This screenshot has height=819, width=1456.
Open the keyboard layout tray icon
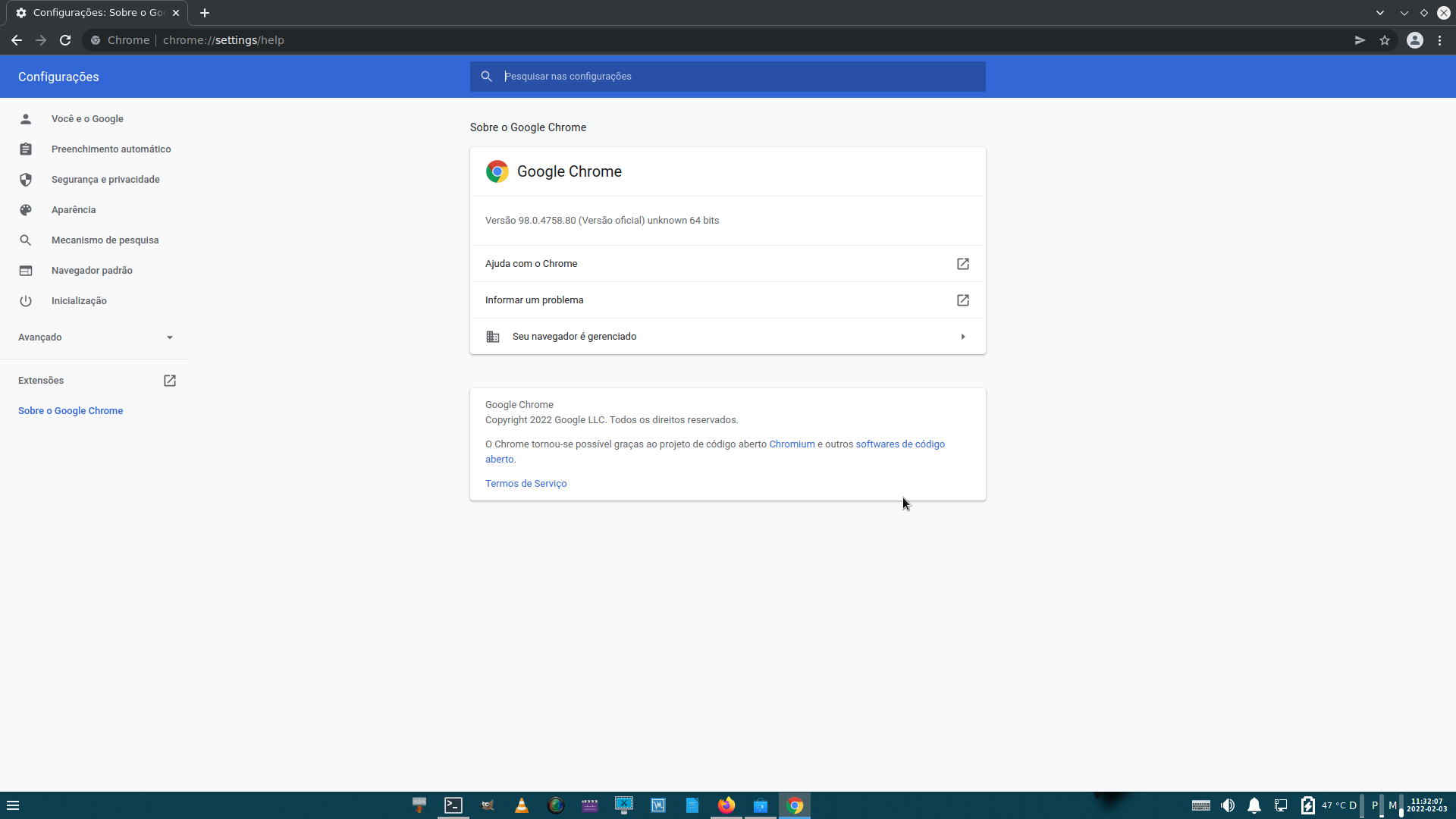pyautogui.click(x=1201, y=805)
